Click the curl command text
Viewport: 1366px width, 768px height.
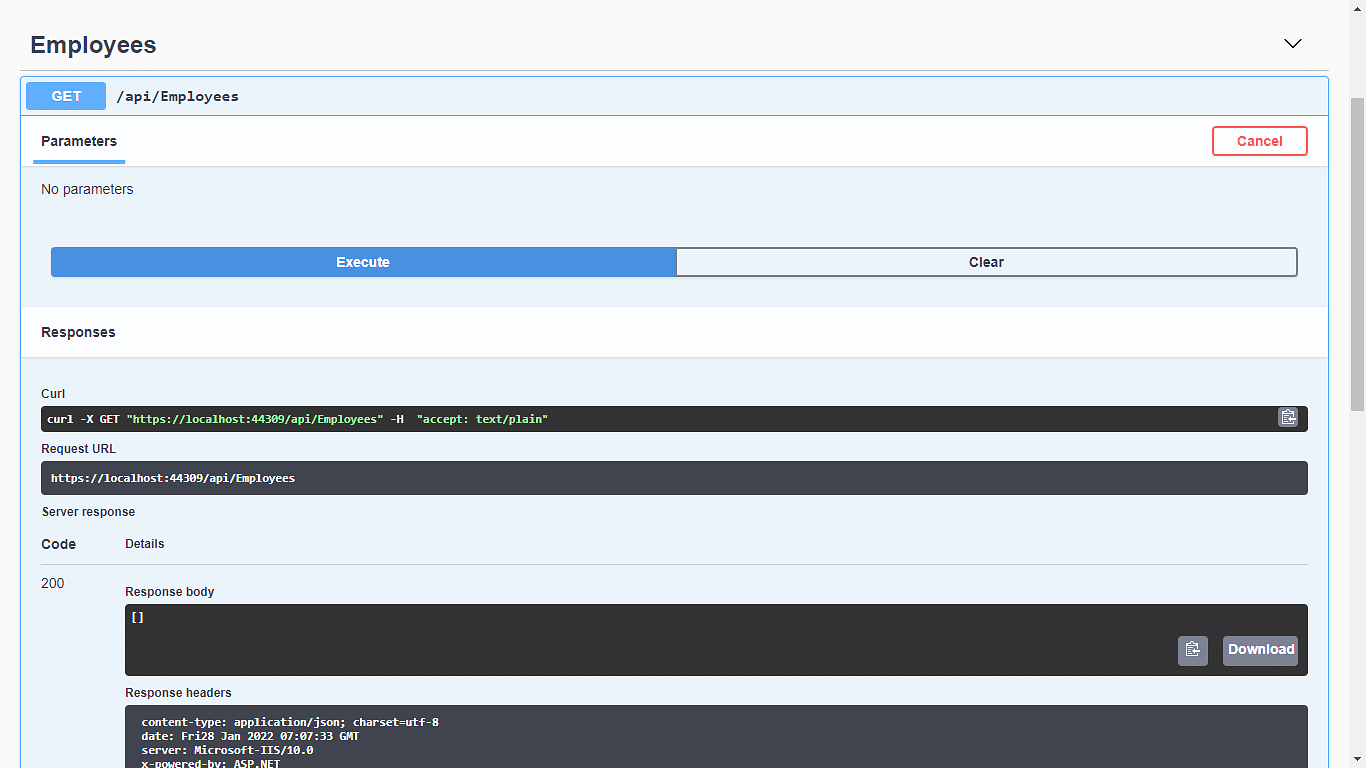coord(298,419)
